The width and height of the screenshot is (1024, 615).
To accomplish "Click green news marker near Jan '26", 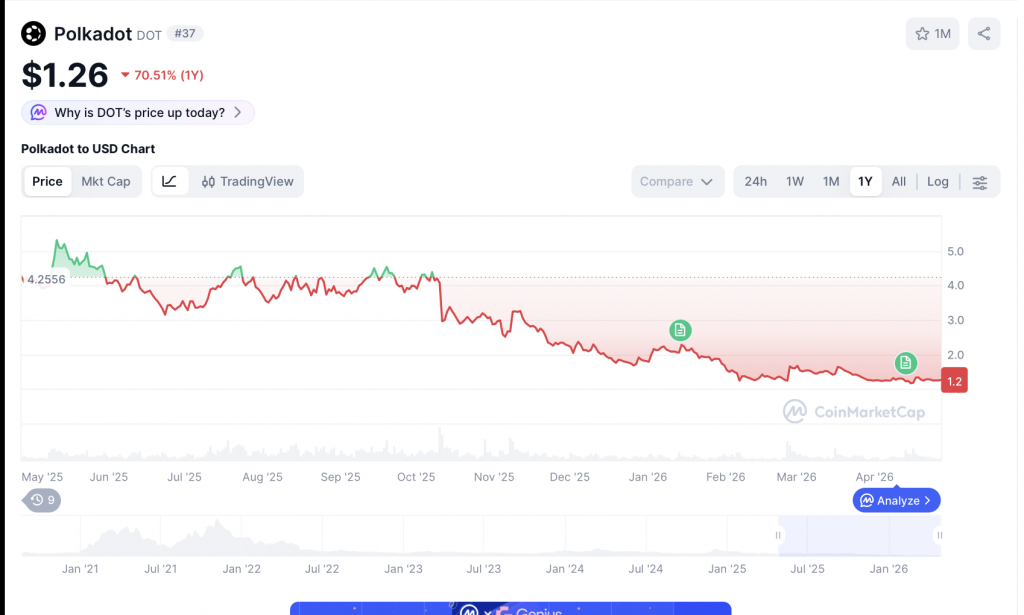I will [x=680, y=330].
